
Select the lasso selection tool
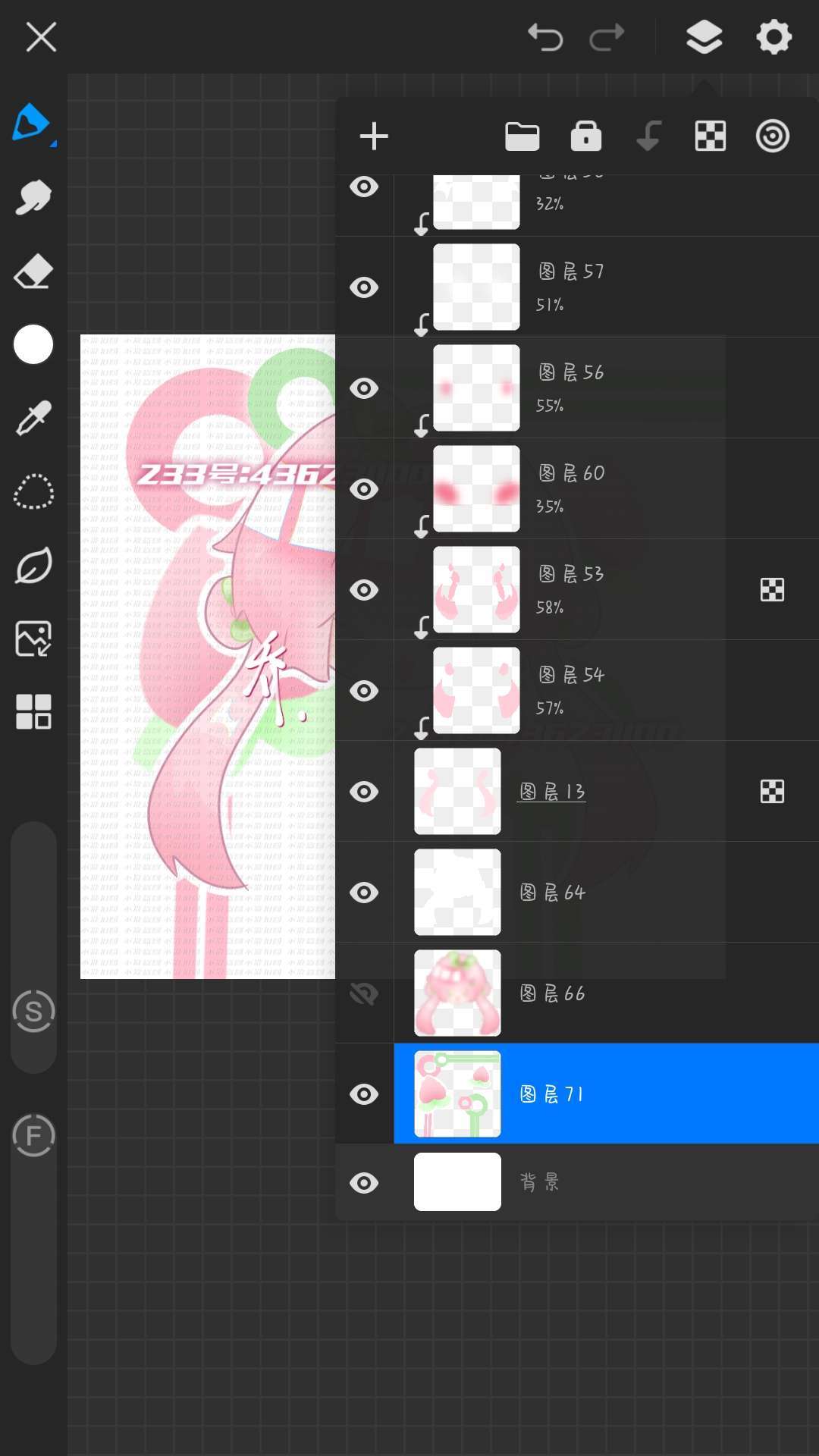coord(33,492)
